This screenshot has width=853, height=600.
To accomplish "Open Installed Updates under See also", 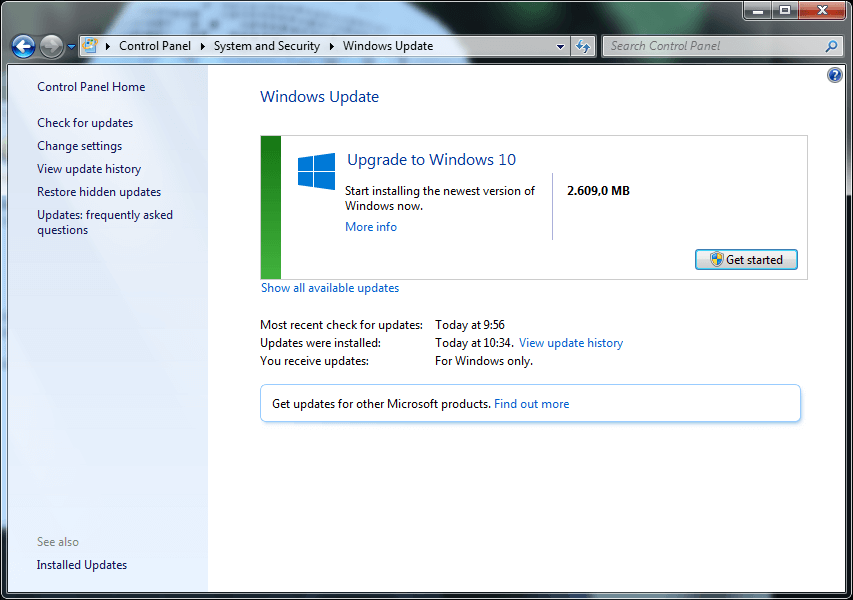I will pos(82,565).
